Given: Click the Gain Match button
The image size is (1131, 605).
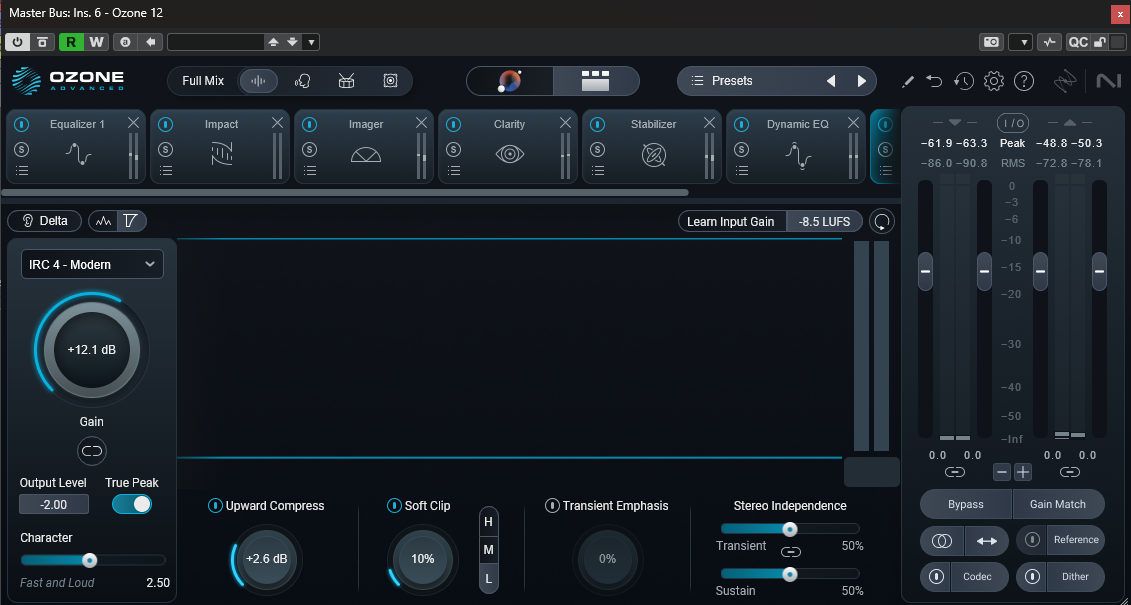Looking at the screenshot, I should (x=1058, y=504).
